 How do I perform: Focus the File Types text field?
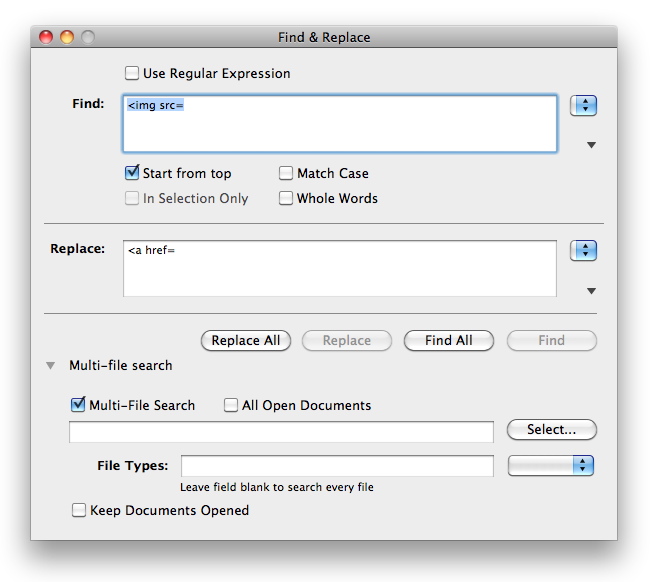pyautogui.click(x=337, y=466)
